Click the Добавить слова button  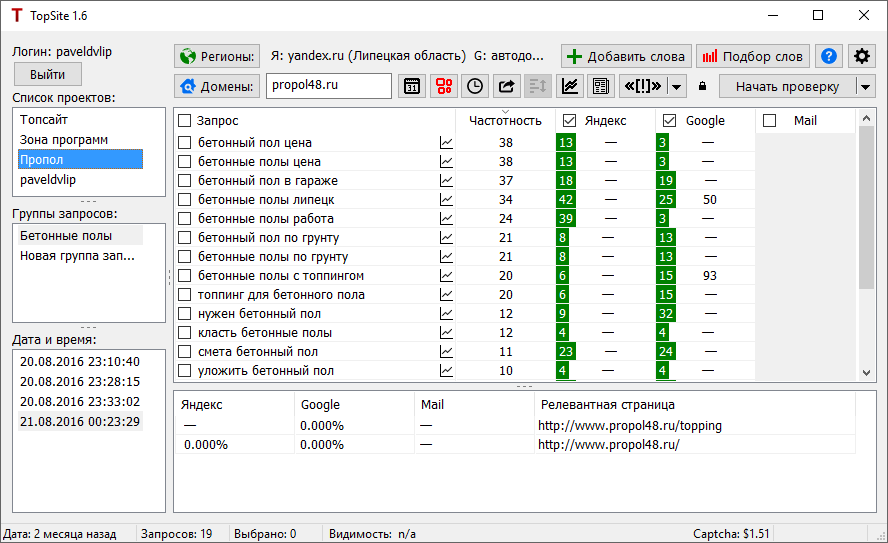tap(626, 56)
